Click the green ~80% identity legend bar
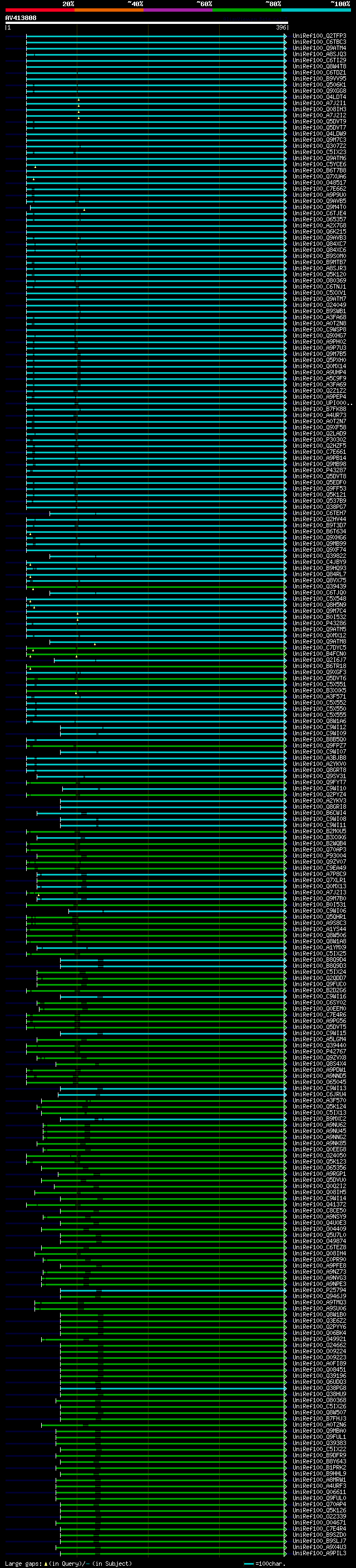Image resolution: width=356 pixels, height=1568 pixels. coord(247,10)
